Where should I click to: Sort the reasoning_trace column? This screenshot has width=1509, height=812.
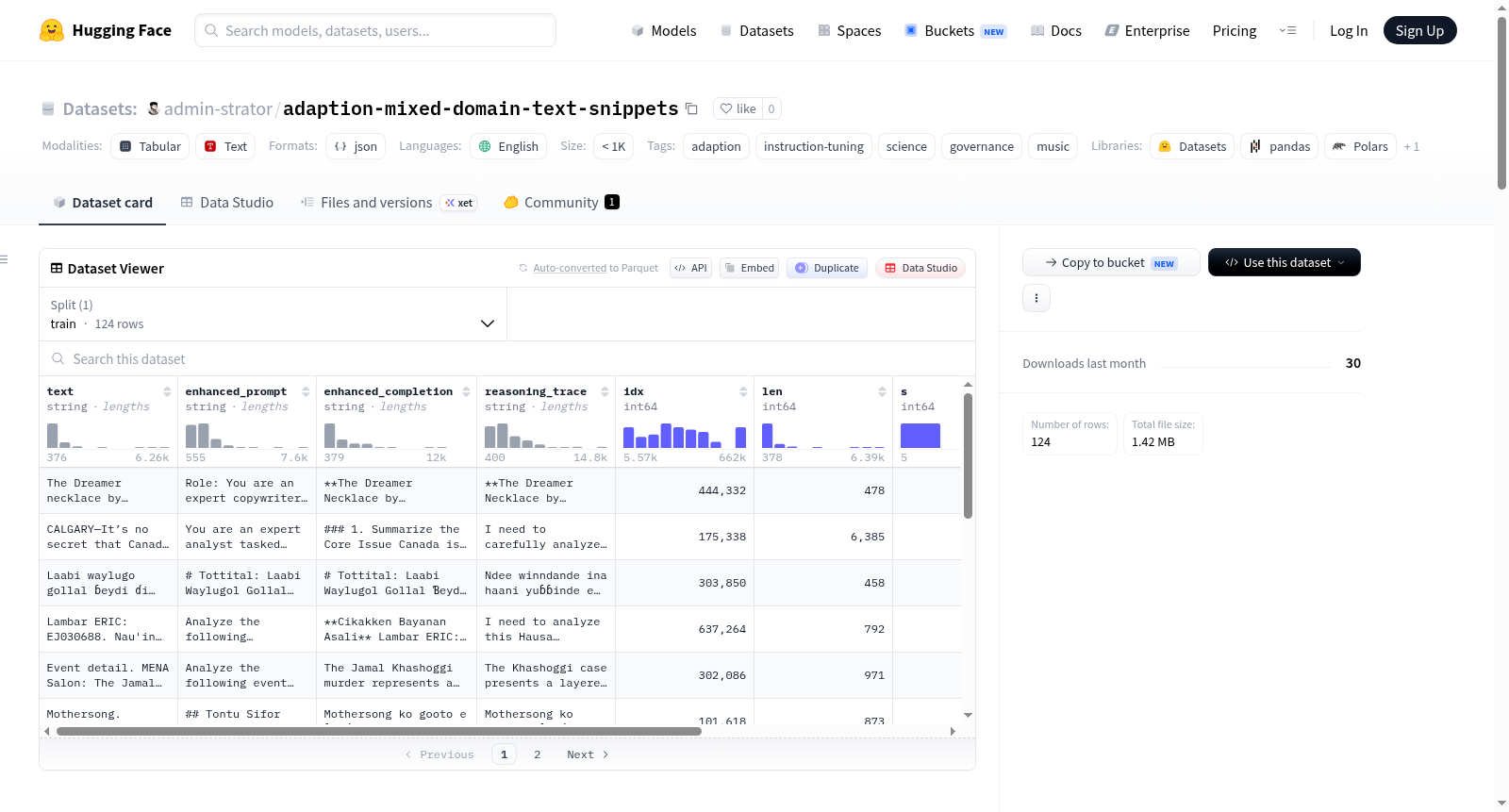pyautogui.click(x=605, y=391)
